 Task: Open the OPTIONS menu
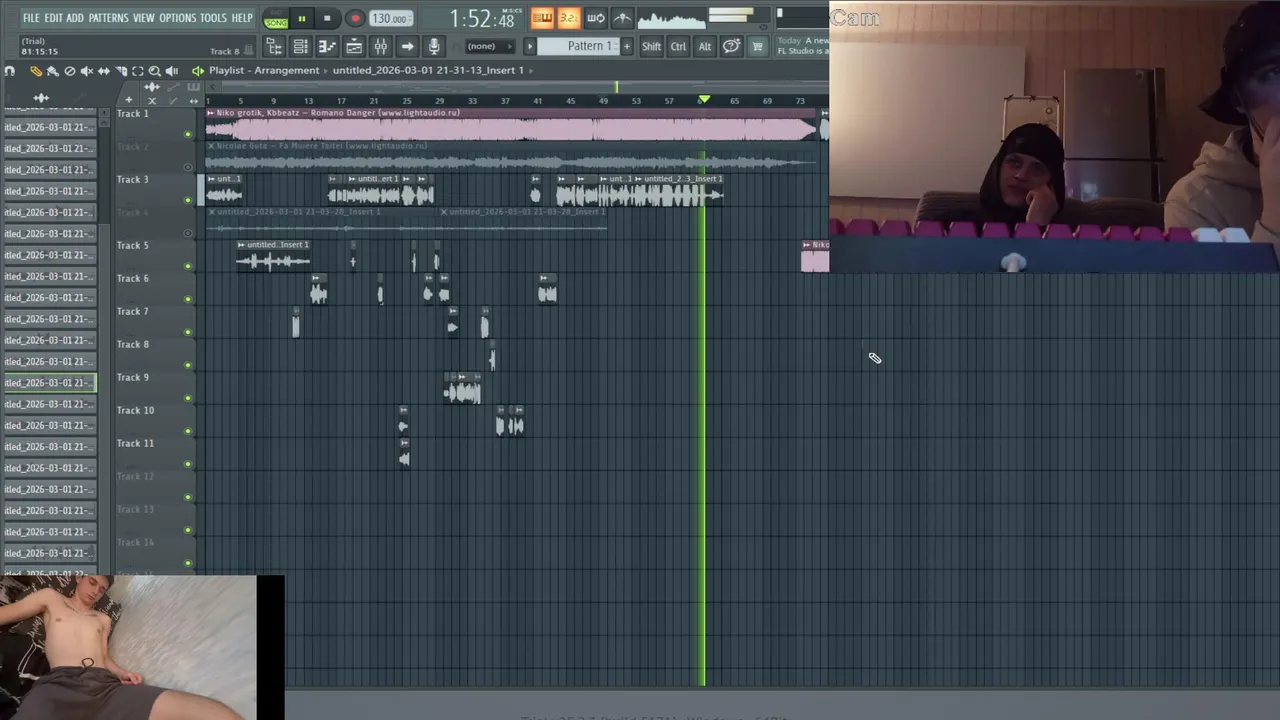click(178, 18)
